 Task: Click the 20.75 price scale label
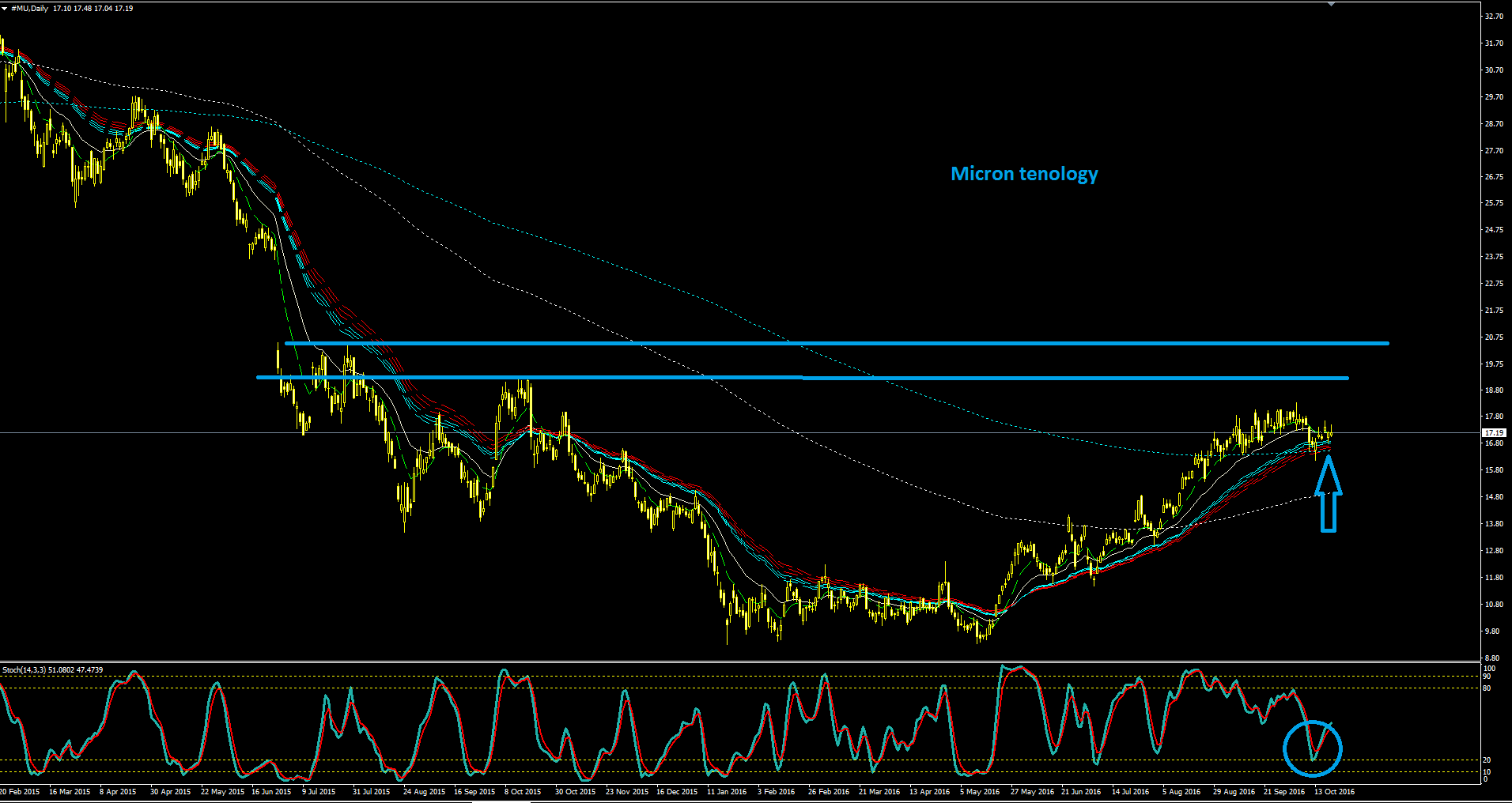coord(1494,337)
